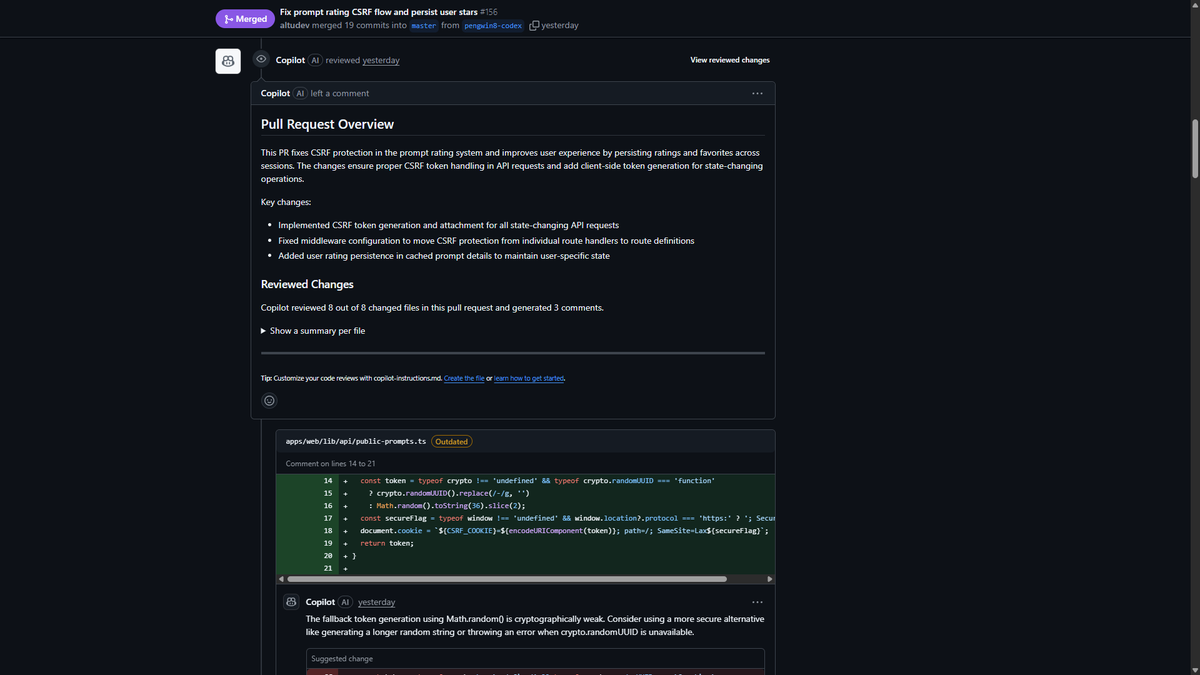Viewport: 1200px width, 675px height.
Task: Click left arrow of code scrollbar
Action: coord(281,579)
